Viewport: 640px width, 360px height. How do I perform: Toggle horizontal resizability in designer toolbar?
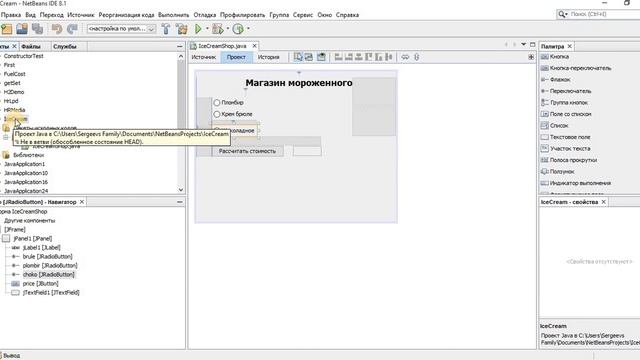pos(405,57)
